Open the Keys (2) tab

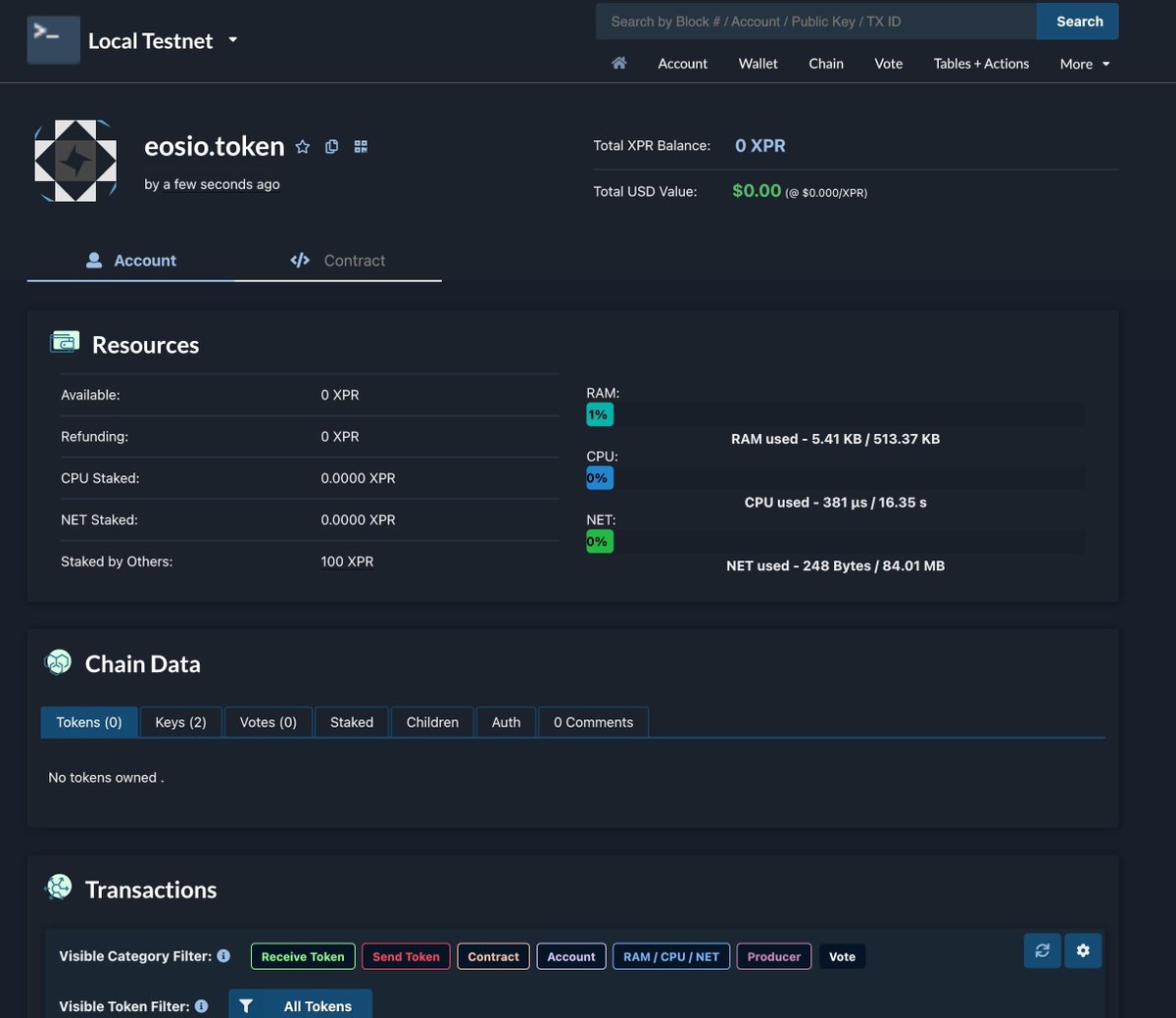pos(180,722)
